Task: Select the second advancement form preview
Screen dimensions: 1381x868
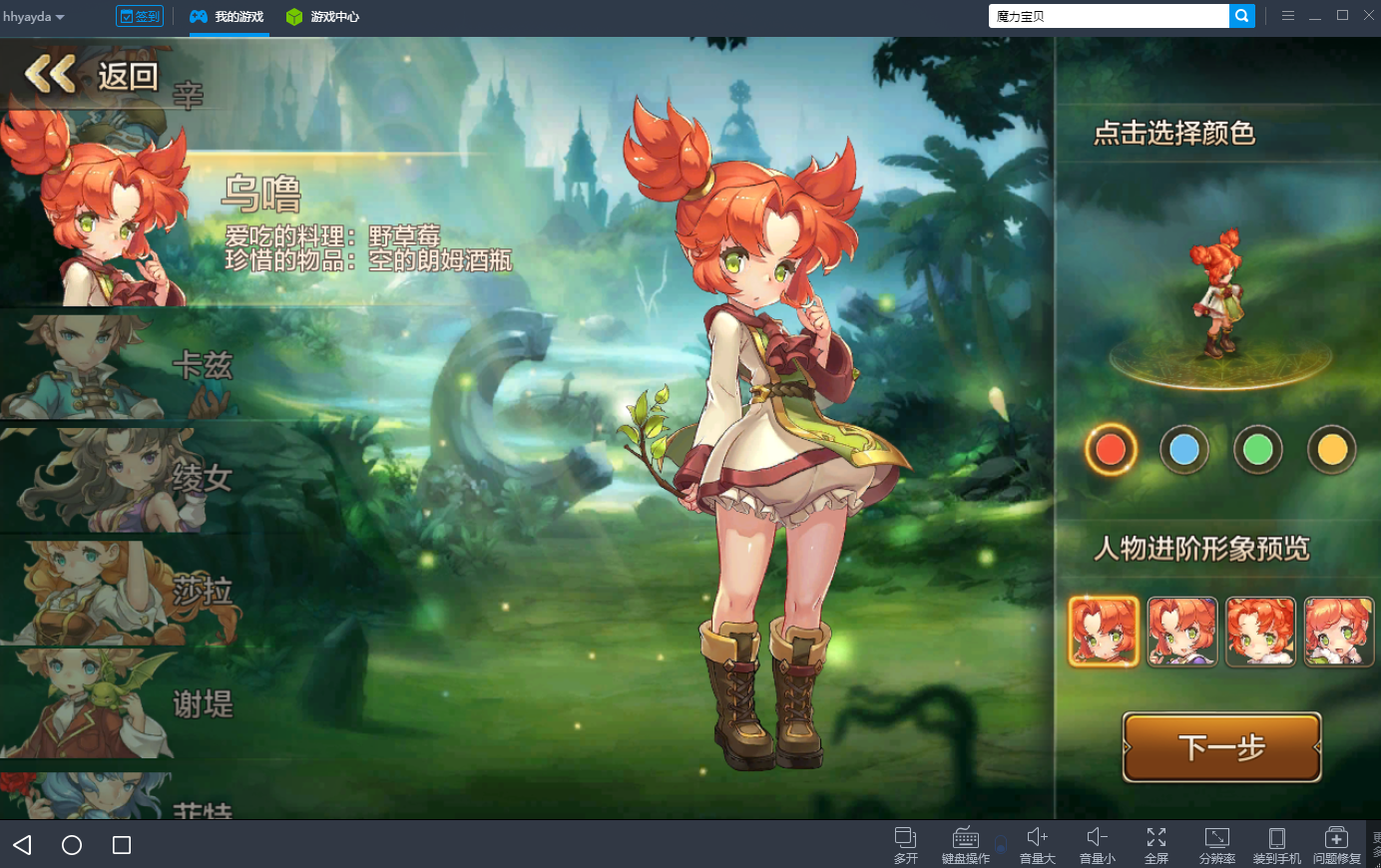Action: [x=1182, y=632]
